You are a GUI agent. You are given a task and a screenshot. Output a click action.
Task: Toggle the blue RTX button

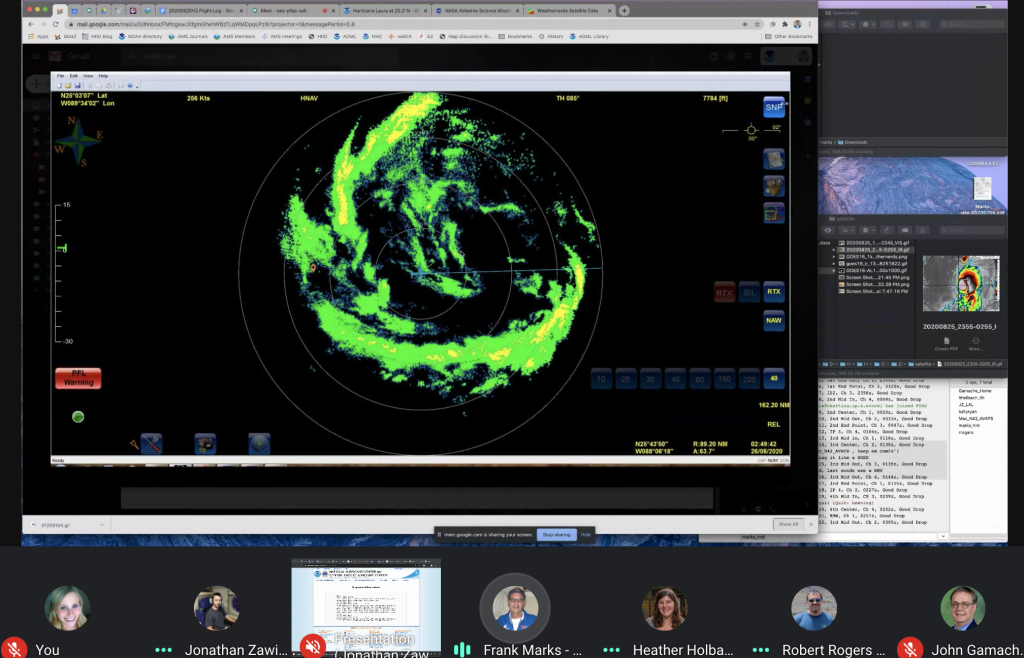tap(774, 292)
